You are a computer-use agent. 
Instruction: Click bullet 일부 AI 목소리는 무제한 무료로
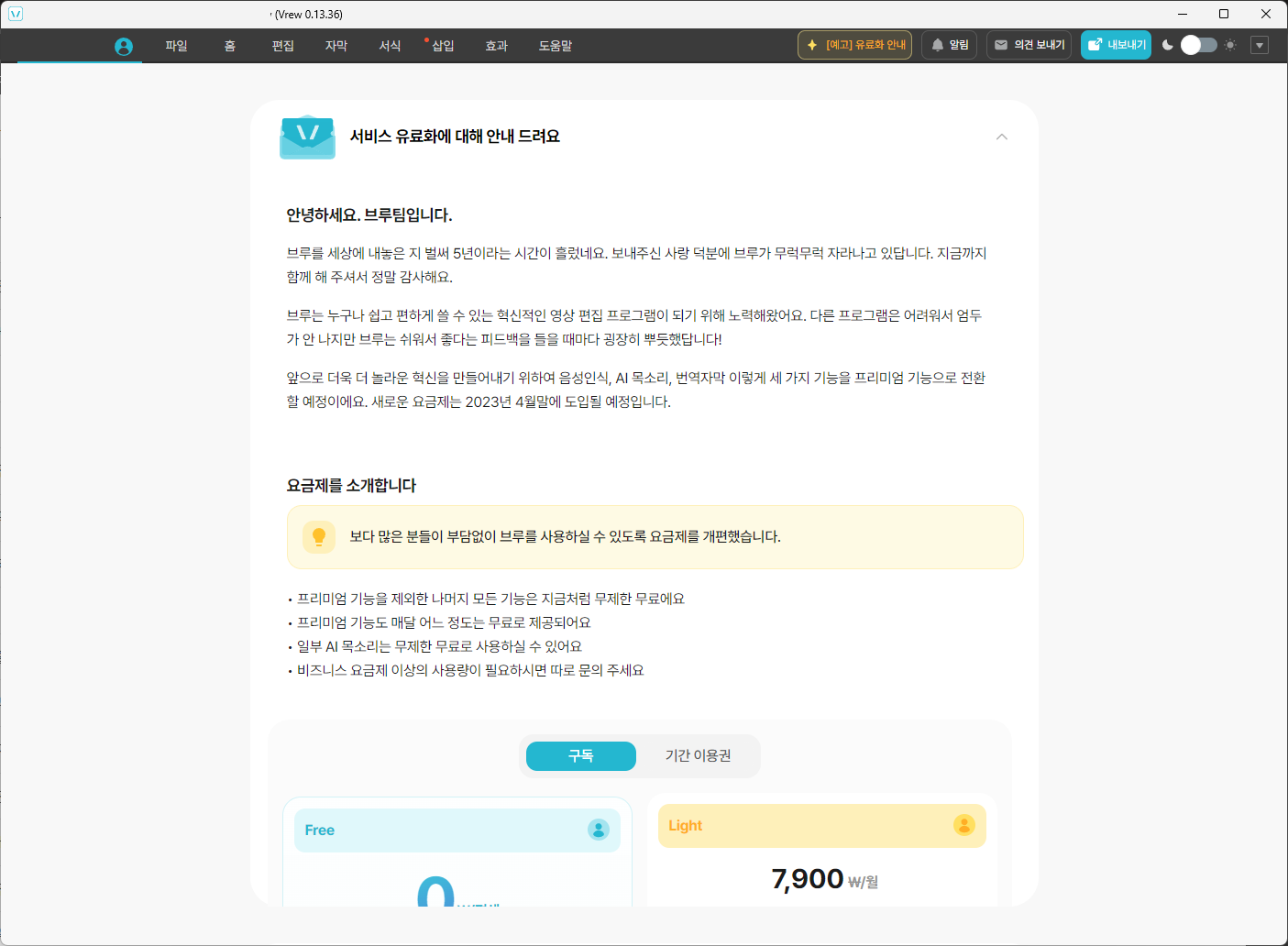[439, 646]
